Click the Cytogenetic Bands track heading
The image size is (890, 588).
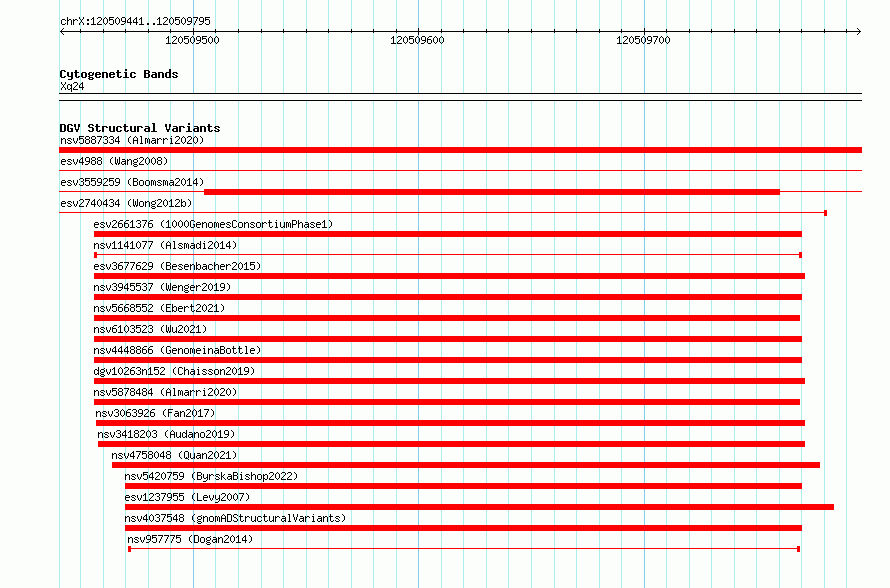click(x=119, y=74)
